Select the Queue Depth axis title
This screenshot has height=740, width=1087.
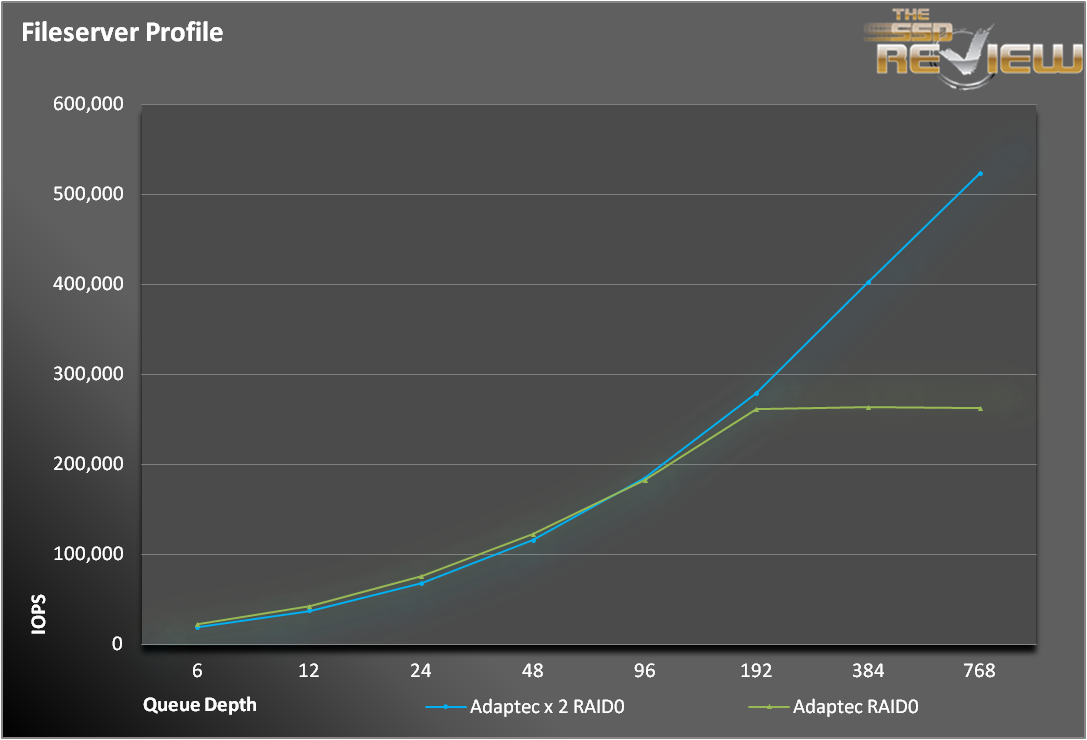[x=199, y=704]
